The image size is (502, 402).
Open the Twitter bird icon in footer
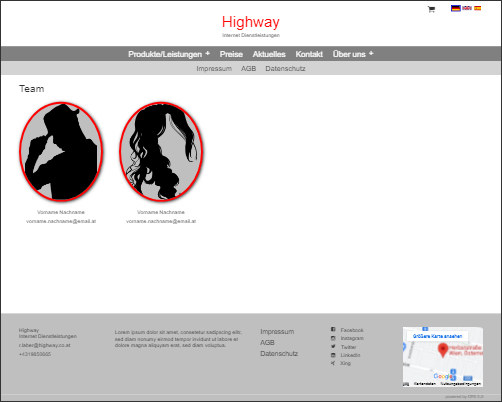click(333, 347)
